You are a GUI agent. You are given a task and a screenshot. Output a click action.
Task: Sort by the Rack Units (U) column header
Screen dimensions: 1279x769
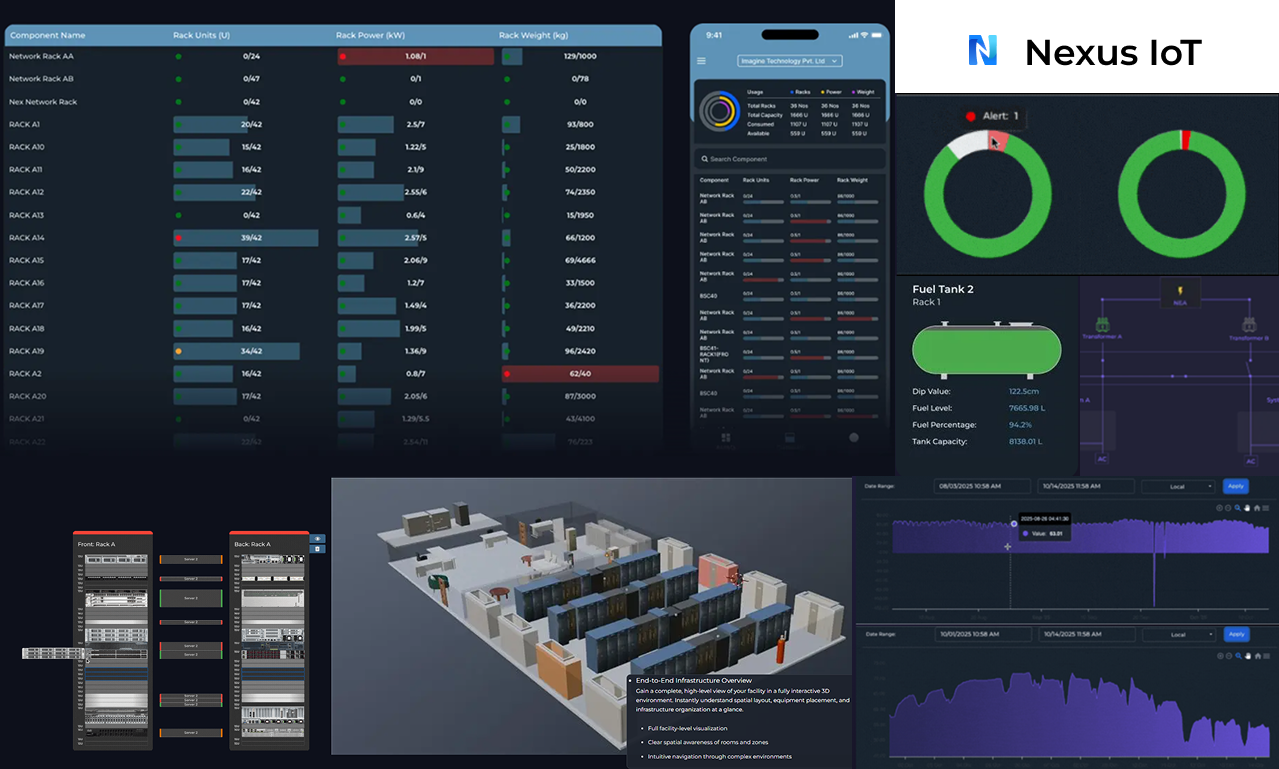pyautogui.click(x=201, y=35)
